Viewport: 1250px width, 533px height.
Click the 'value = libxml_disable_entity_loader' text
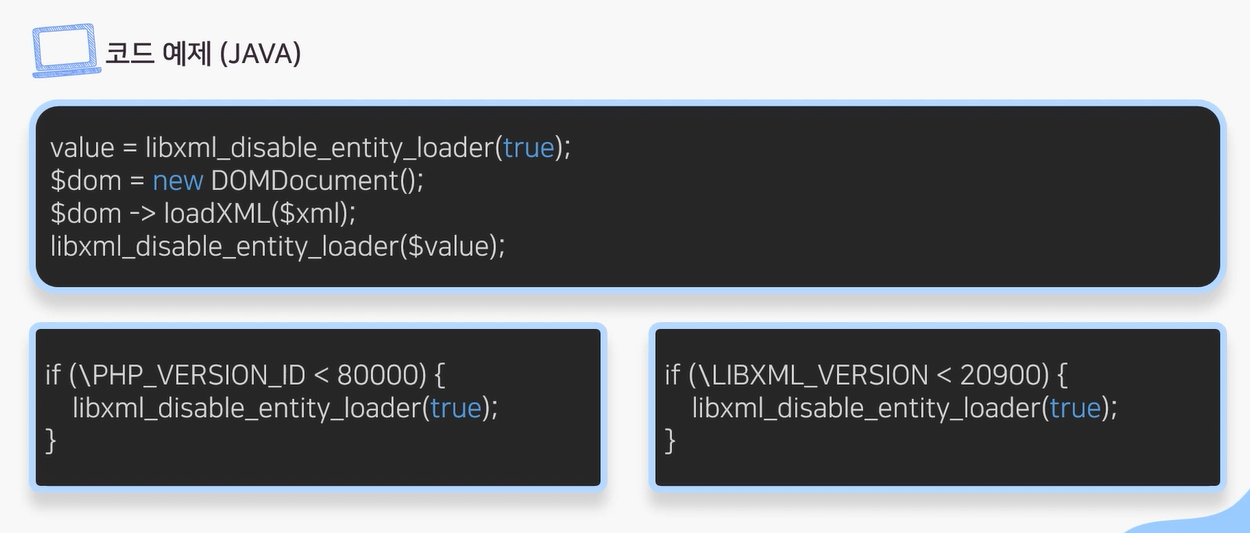click(272, 148)
